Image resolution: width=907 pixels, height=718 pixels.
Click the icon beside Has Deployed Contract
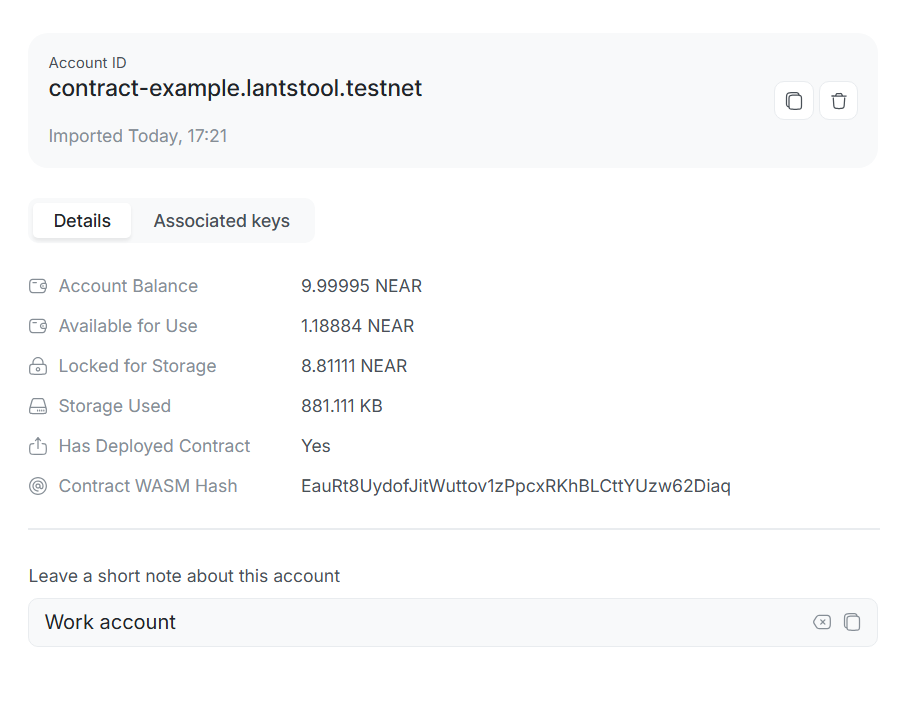click(x=38, y=446)
